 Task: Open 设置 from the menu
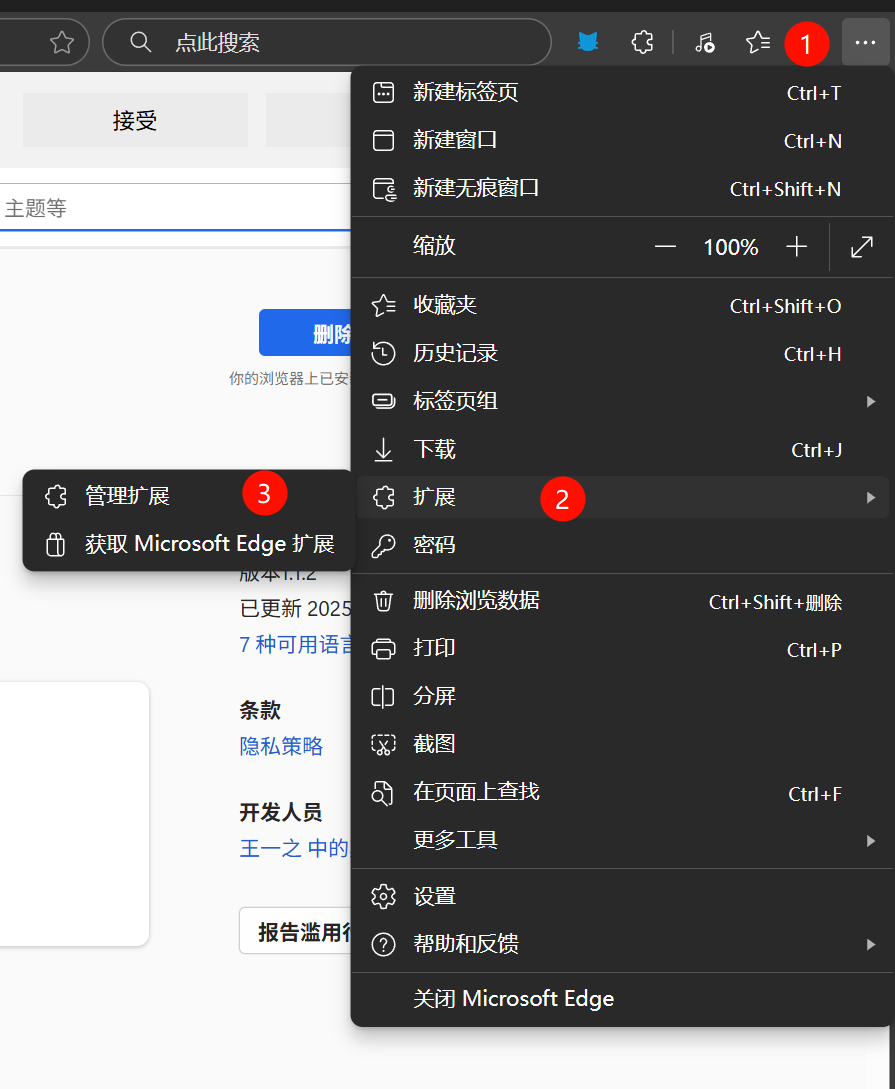[435, 896]
